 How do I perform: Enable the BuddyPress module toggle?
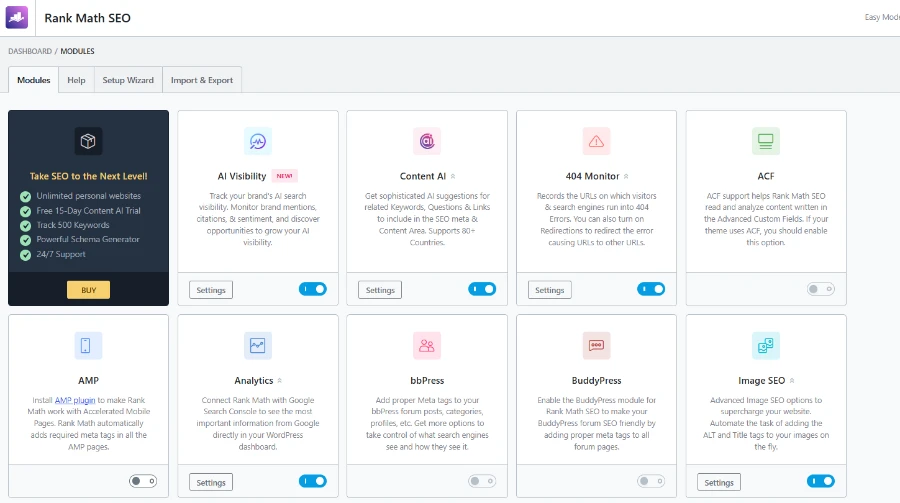tap(651, 481)
